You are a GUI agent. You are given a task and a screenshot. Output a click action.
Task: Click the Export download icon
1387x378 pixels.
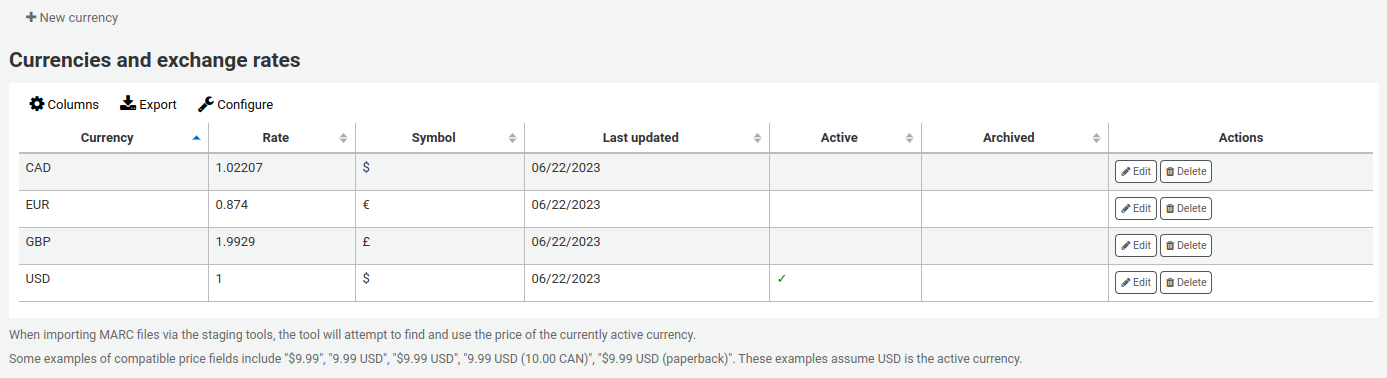click(128, 104)
